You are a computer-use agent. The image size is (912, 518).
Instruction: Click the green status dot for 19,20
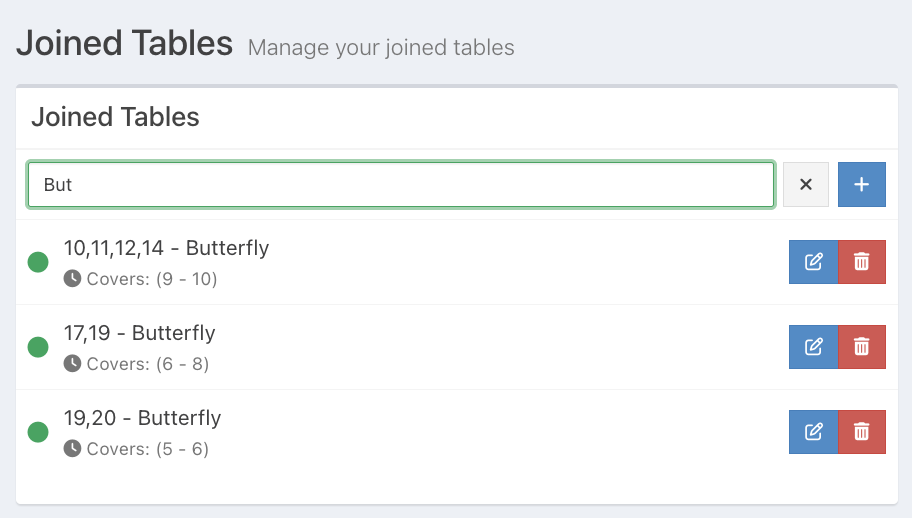[38, 432]
